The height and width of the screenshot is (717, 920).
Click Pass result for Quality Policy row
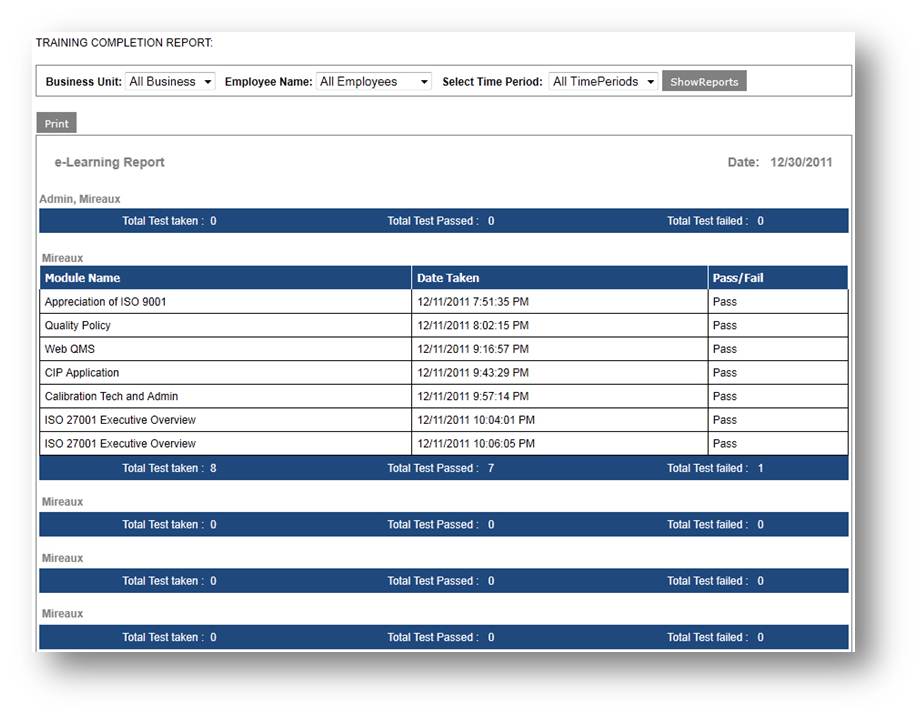[x=725, y=325]
